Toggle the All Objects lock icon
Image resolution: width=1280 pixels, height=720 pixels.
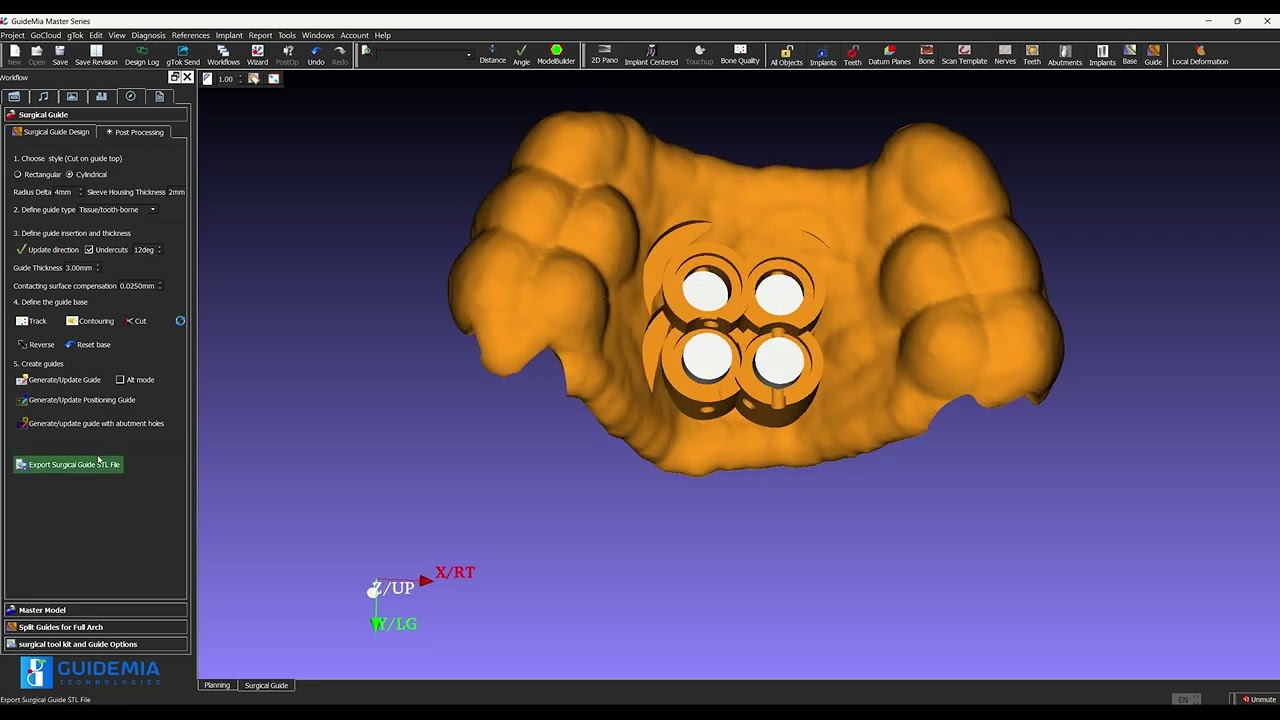click(x=786, y=55)
